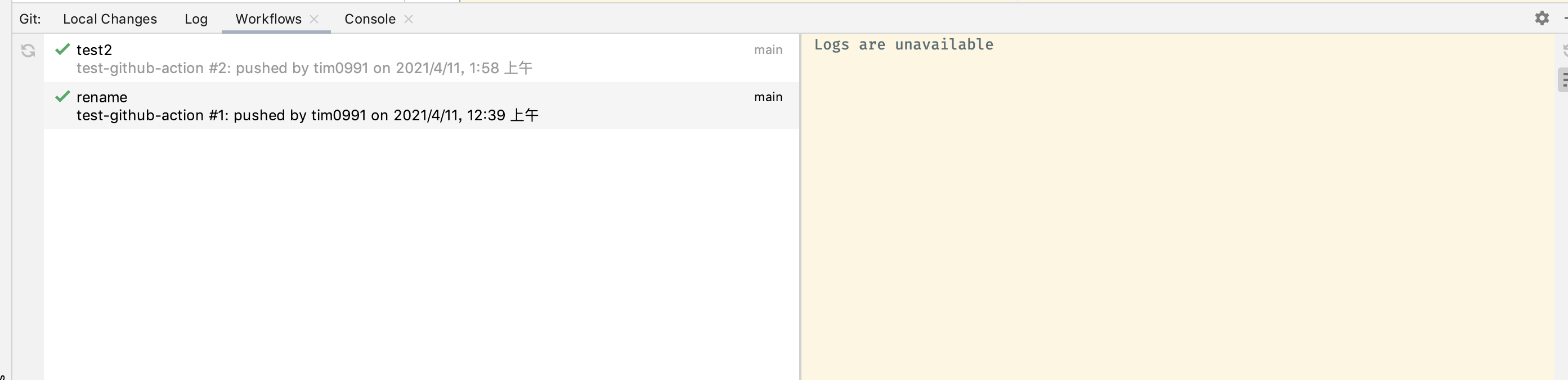Image resolution: width=1568 pixels, height=380 pixels.
Task: Switch to the Console tab
Action: point(370,19)
